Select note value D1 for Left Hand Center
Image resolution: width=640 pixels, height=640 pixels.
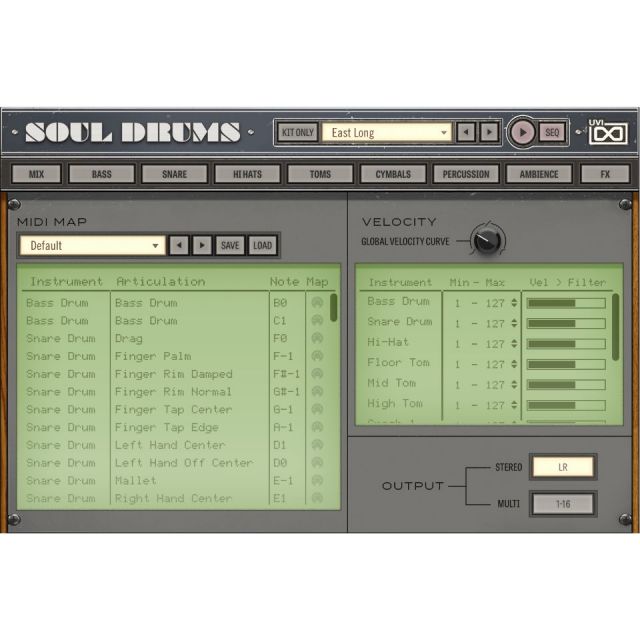280,445
